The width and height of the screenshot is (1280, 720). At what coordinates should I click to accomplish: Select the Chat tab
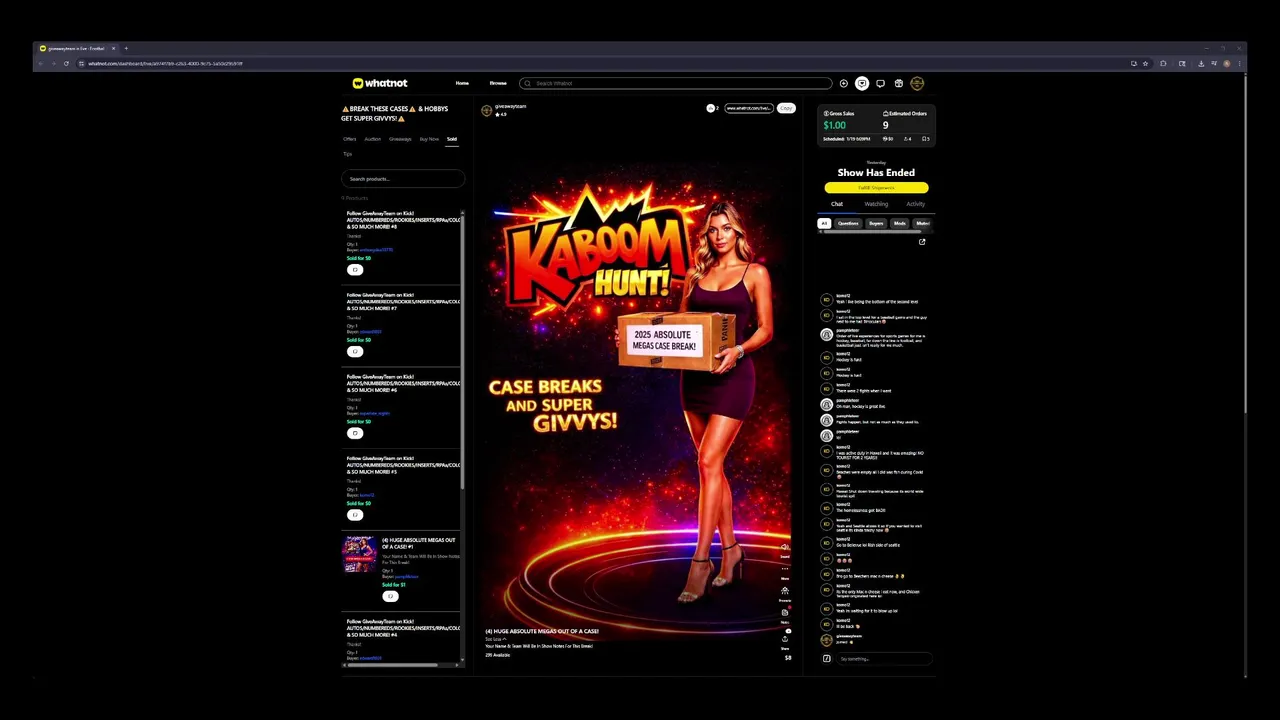[x=837, y=204]
